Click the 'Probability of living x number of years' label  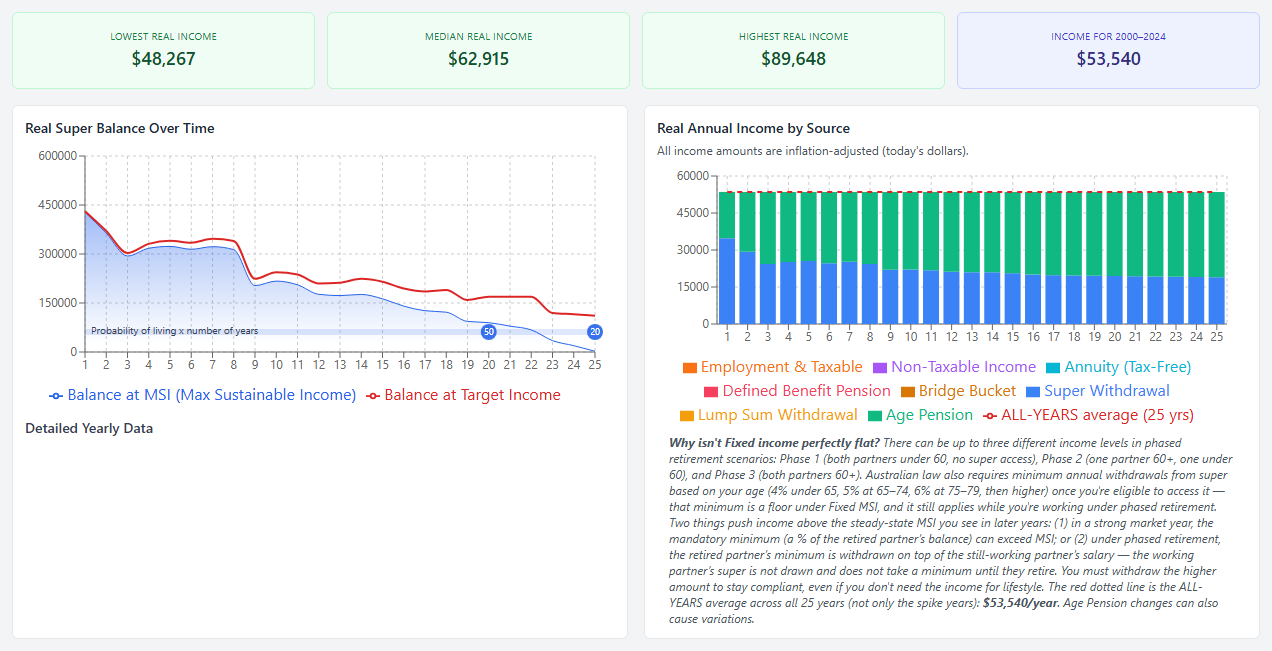174,331
